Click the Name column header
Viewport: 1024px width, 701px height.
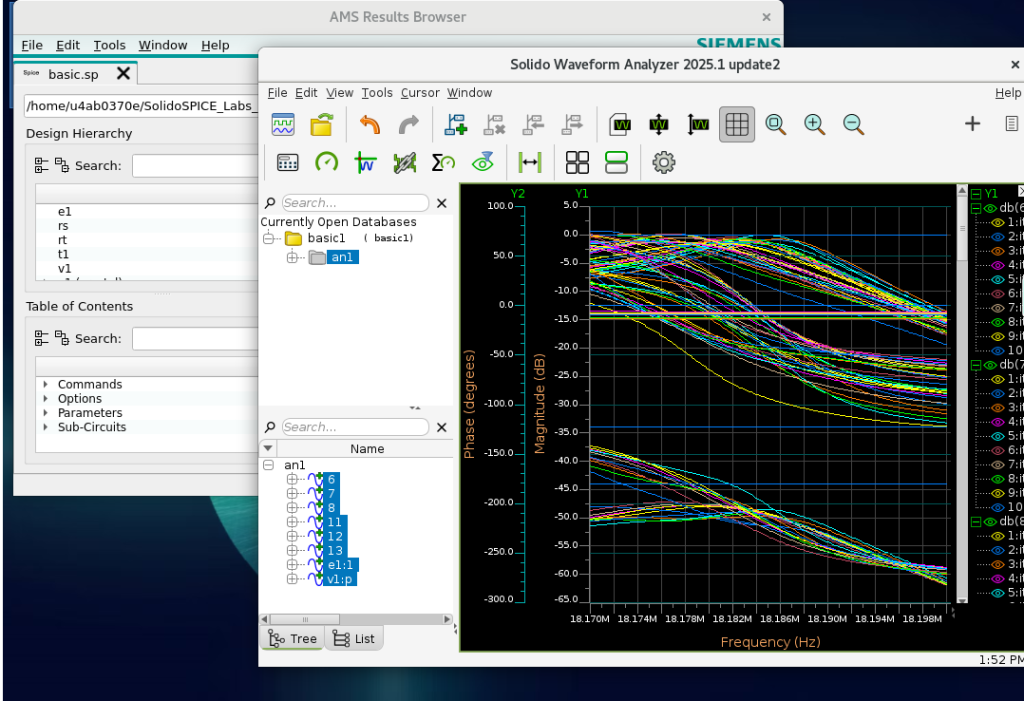(x=366, y=449)
